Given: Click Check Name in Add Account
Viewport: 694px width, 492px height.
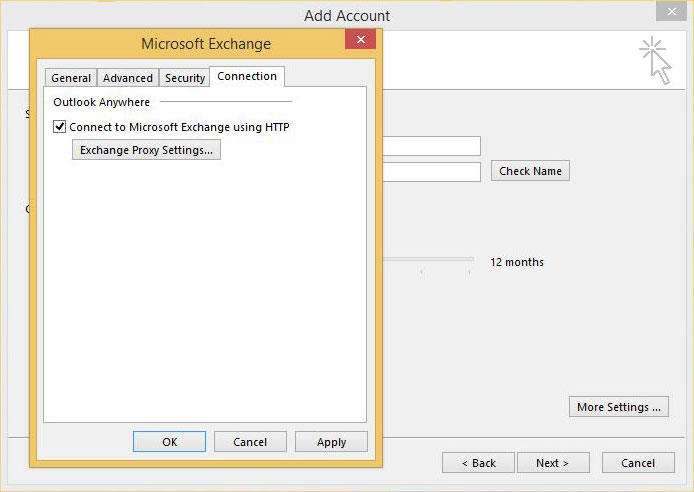Looking at the screenshot, I should (530, 171).
